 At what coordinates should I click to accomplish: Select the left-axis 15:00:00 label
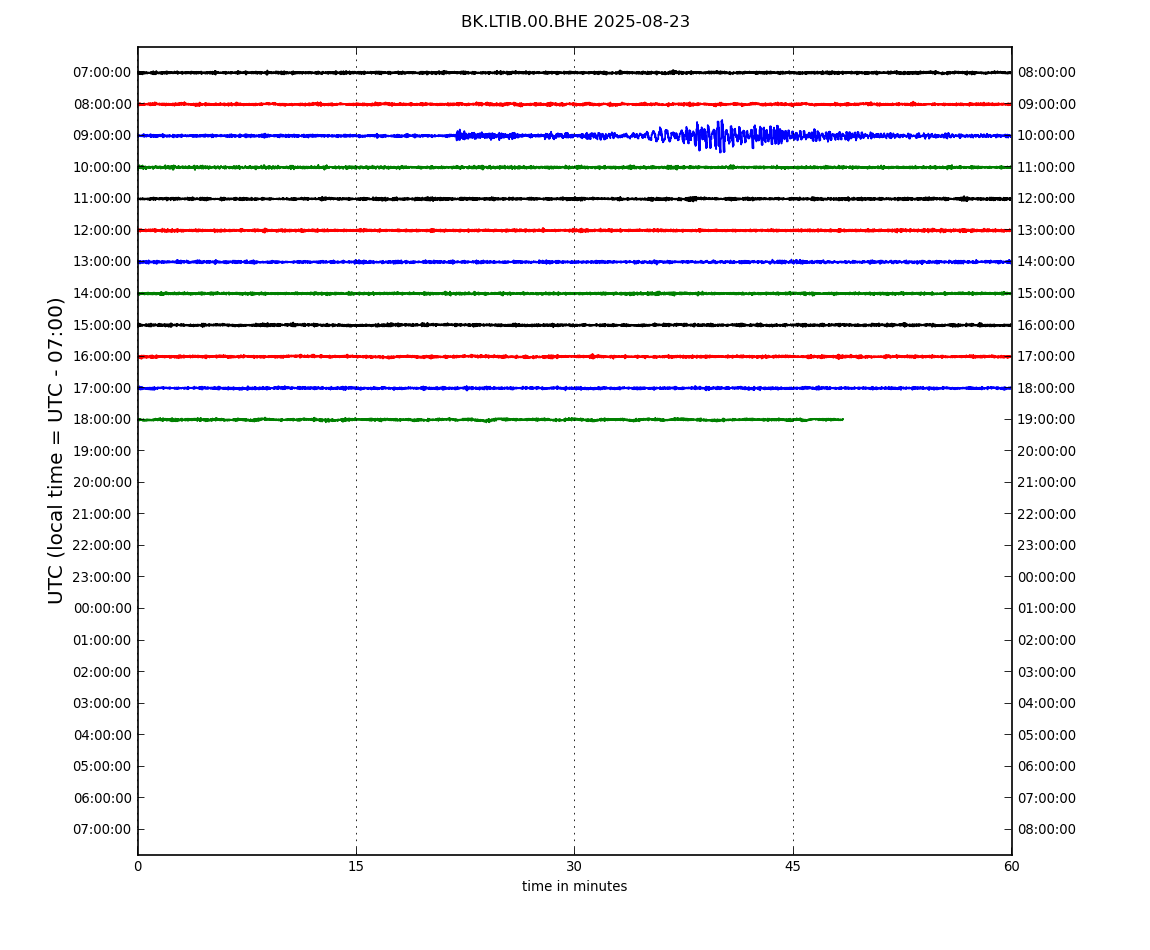click(103, 325)
